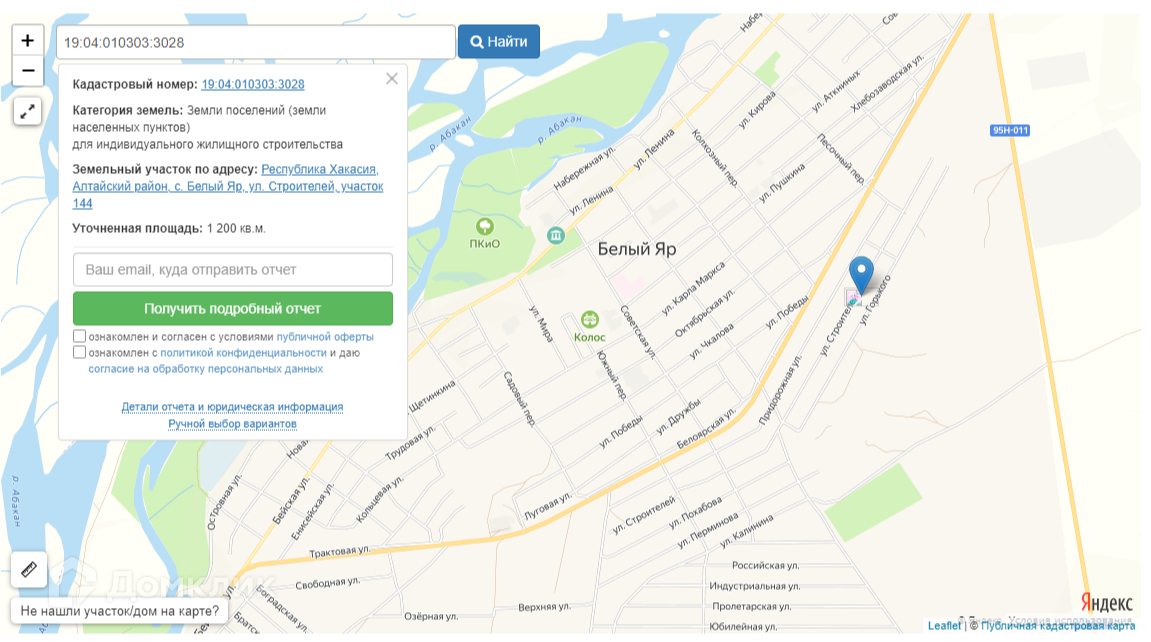
Task: Expand Ручной выбор вариантов
Action: point(233,424)
